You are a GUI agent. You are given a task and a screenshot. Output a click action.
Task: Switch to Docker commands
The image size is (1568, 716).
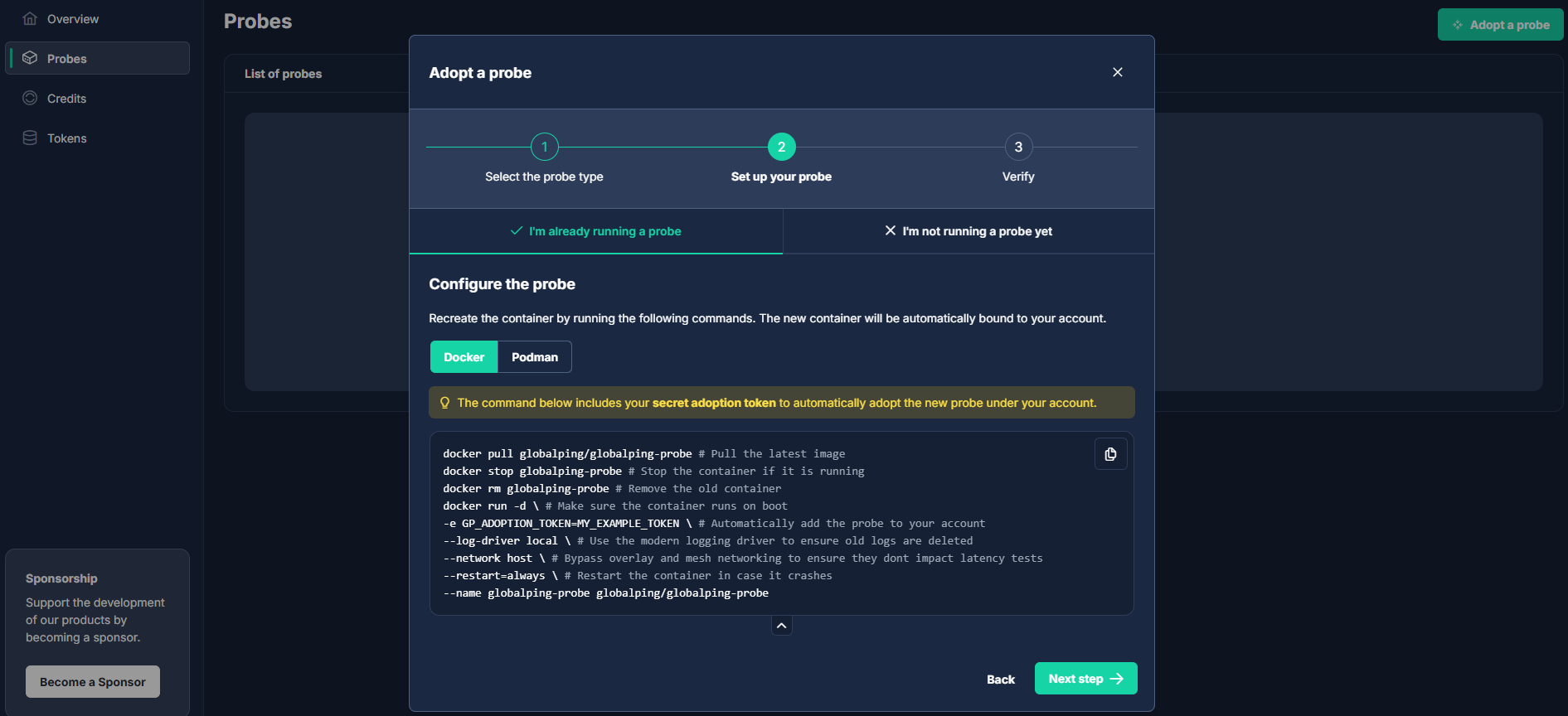[x=464, y=357]
